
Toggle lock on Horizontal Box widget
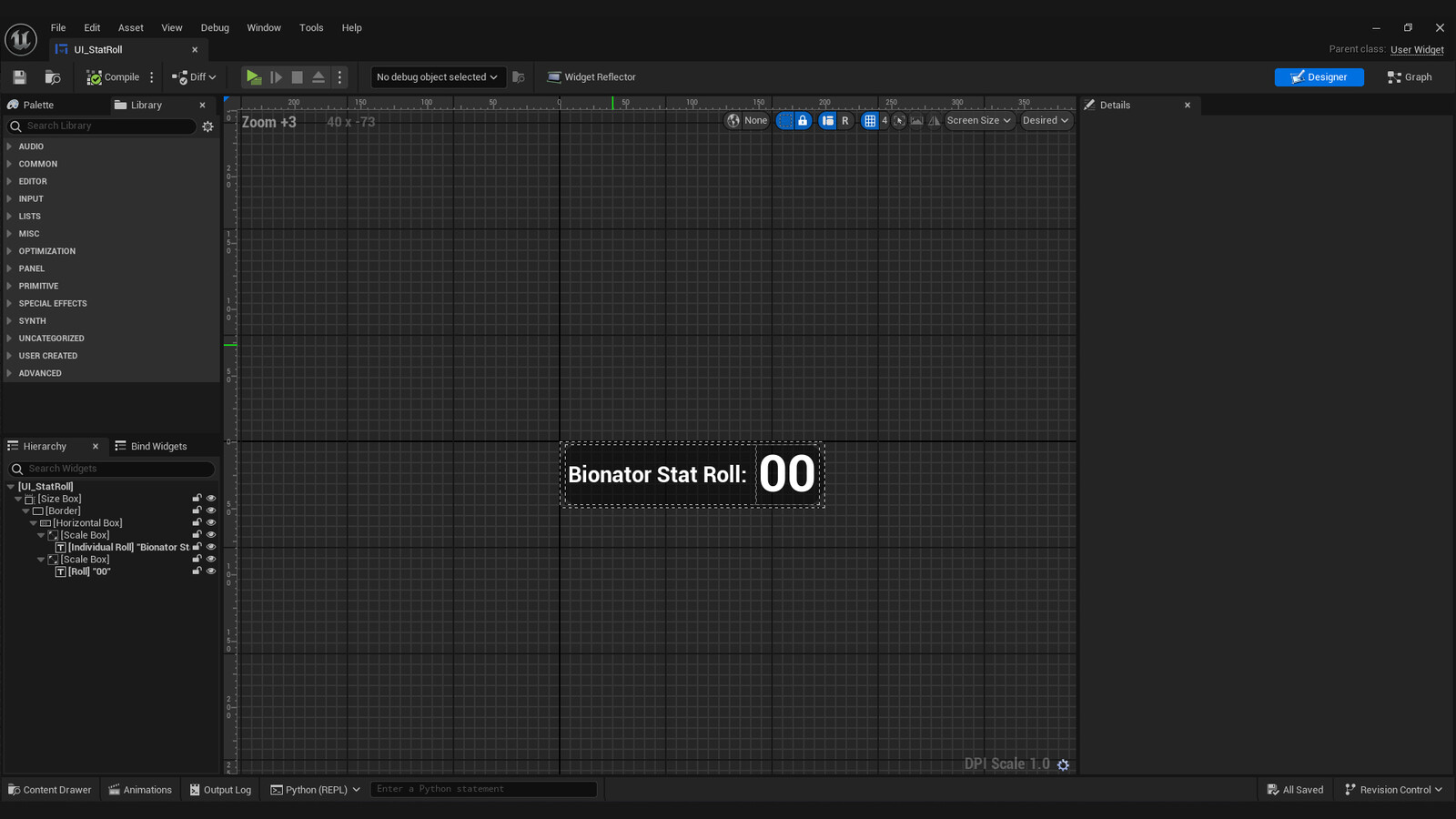coord(197,523)
